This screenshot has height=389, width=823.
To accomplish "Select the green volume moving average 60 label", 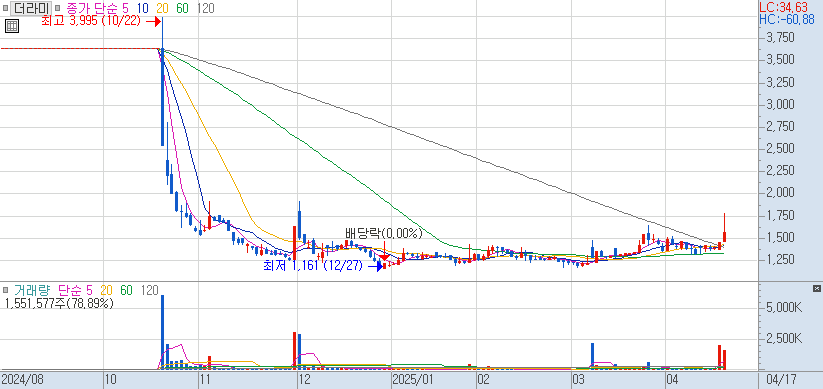I will [126, 290].
